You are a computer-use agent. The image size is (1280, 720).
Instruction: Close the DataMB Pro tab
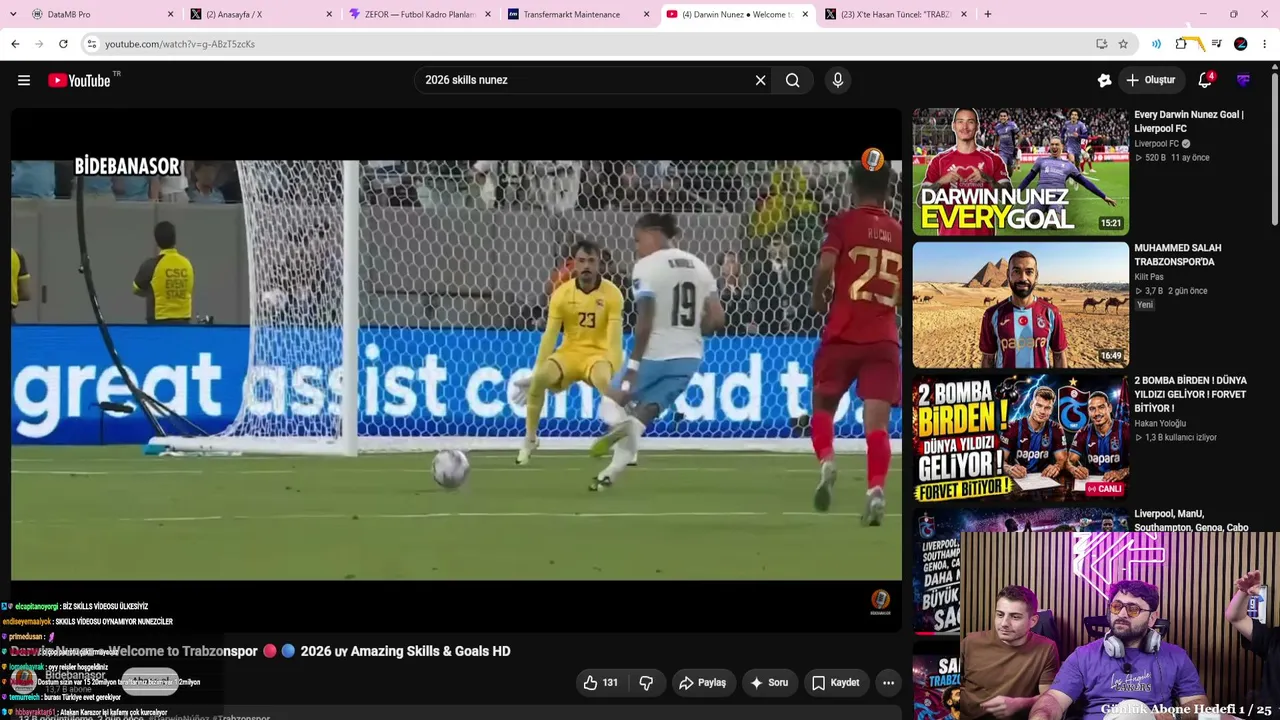(170, 14)
